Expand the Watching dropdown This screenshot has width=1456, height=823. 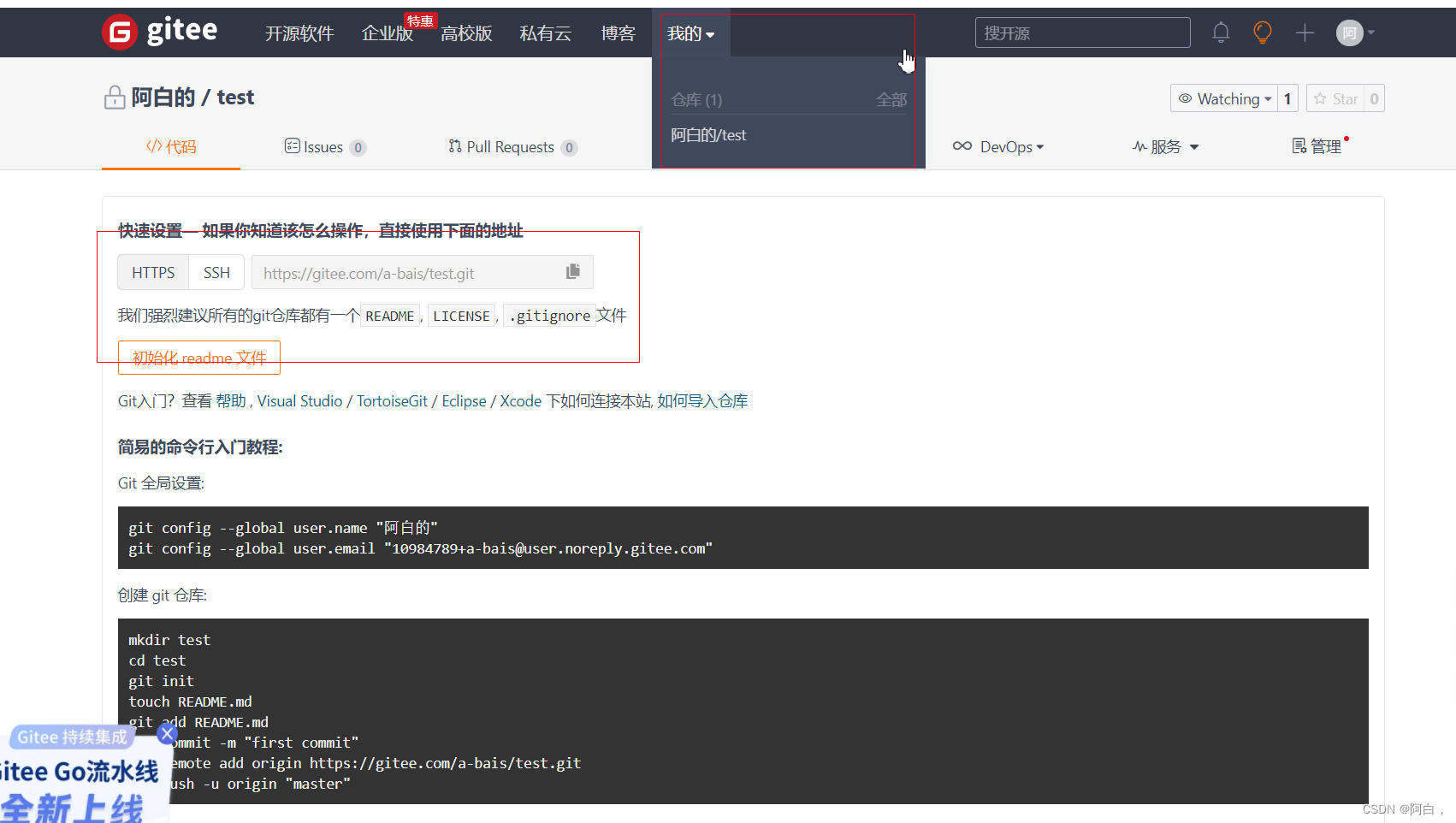(x=1224, y=98)
